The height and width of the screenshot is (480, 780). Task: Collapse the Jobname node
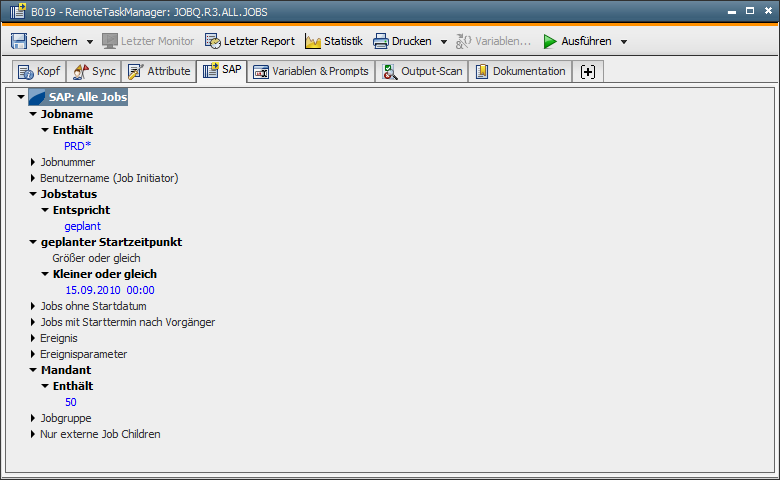[x=33, y=114]
